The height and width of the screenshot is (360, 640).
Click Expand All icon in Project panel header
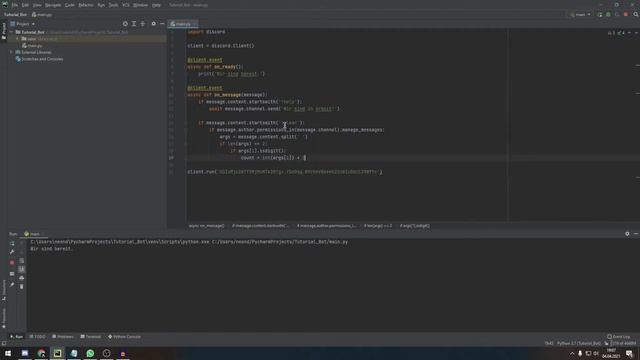pos(134,24)
